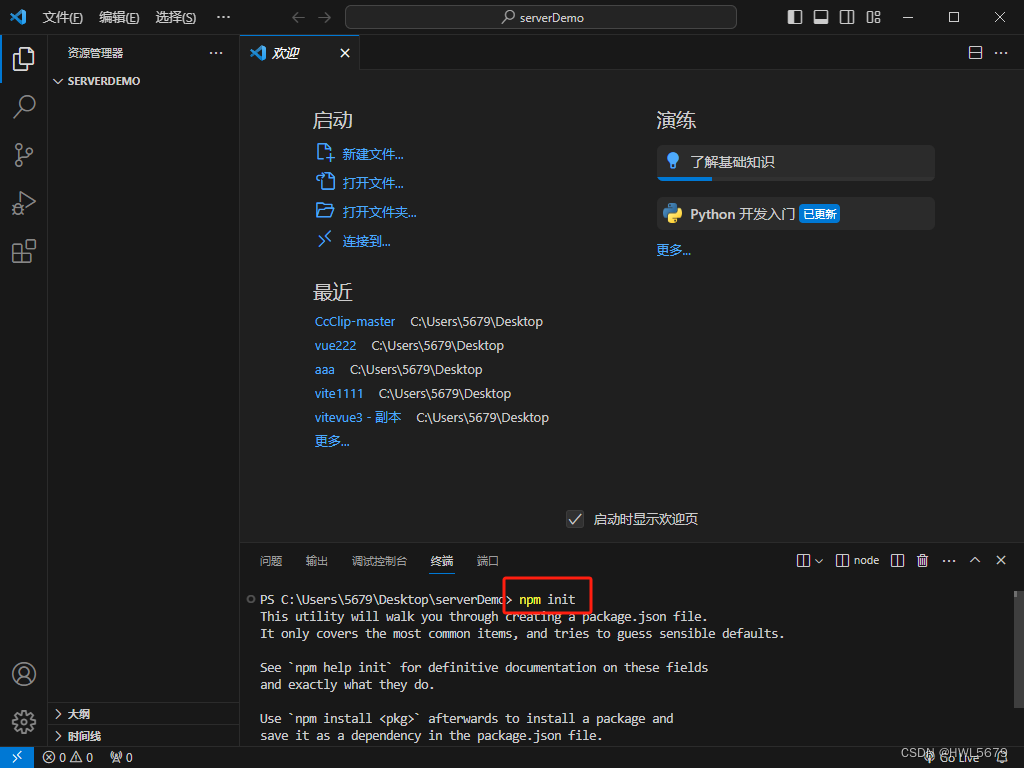Viewport: 1024px width, 768px height.
Task: Open recent project vite1111
Action: pyautogui.click(x=339, y=394)
